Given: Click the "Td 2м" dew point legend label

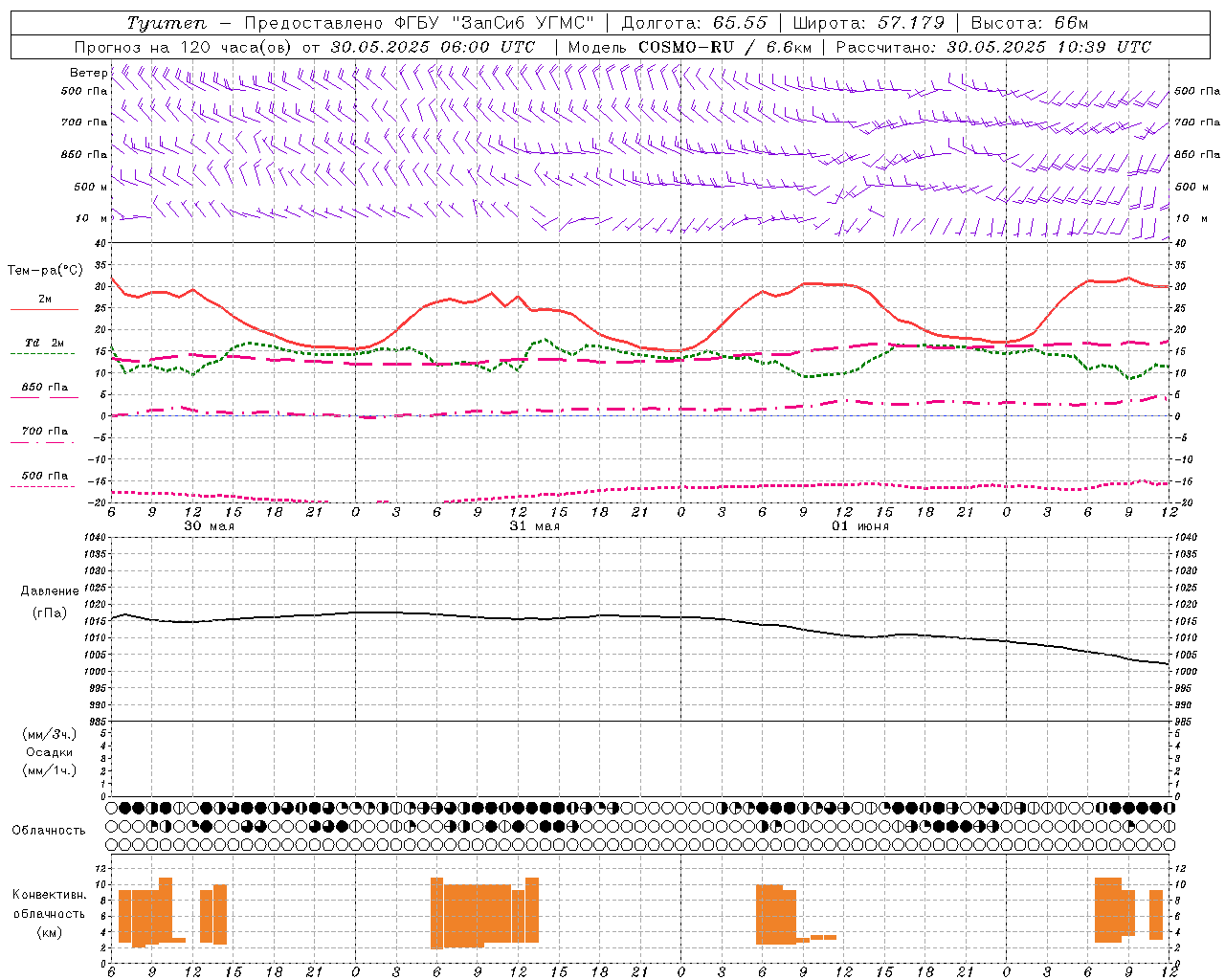Looking at the screenshot, I should coord(44,343).
